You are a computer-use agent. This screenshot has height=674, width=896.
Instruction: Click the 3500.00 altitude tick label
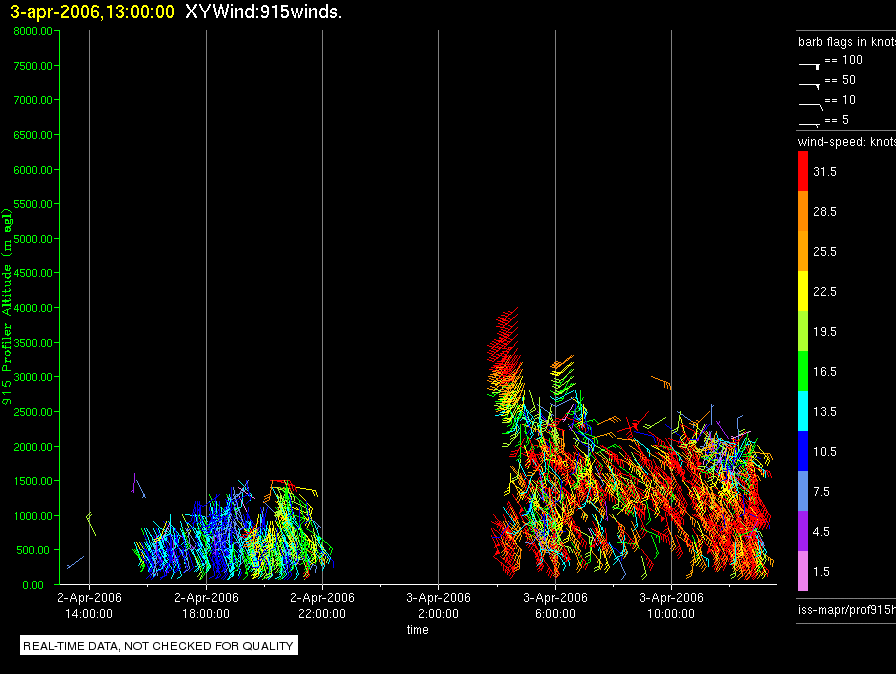pyautogui.click(x=33, y=343)
